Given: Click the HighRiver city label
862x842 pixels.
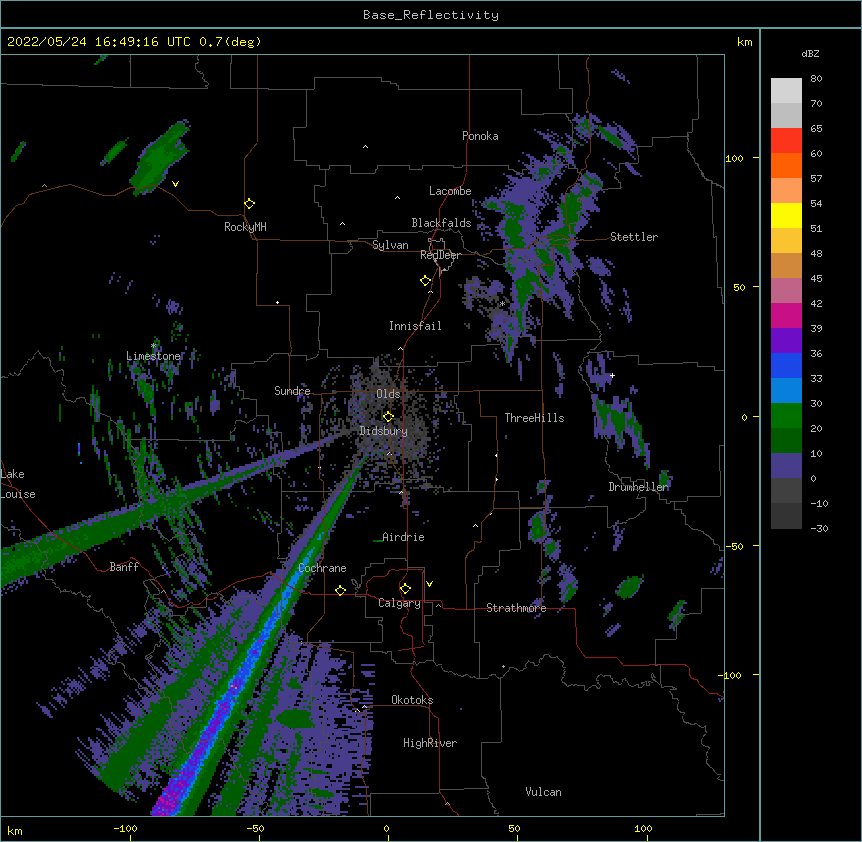Looking at the screenshot, I should 430,743.
